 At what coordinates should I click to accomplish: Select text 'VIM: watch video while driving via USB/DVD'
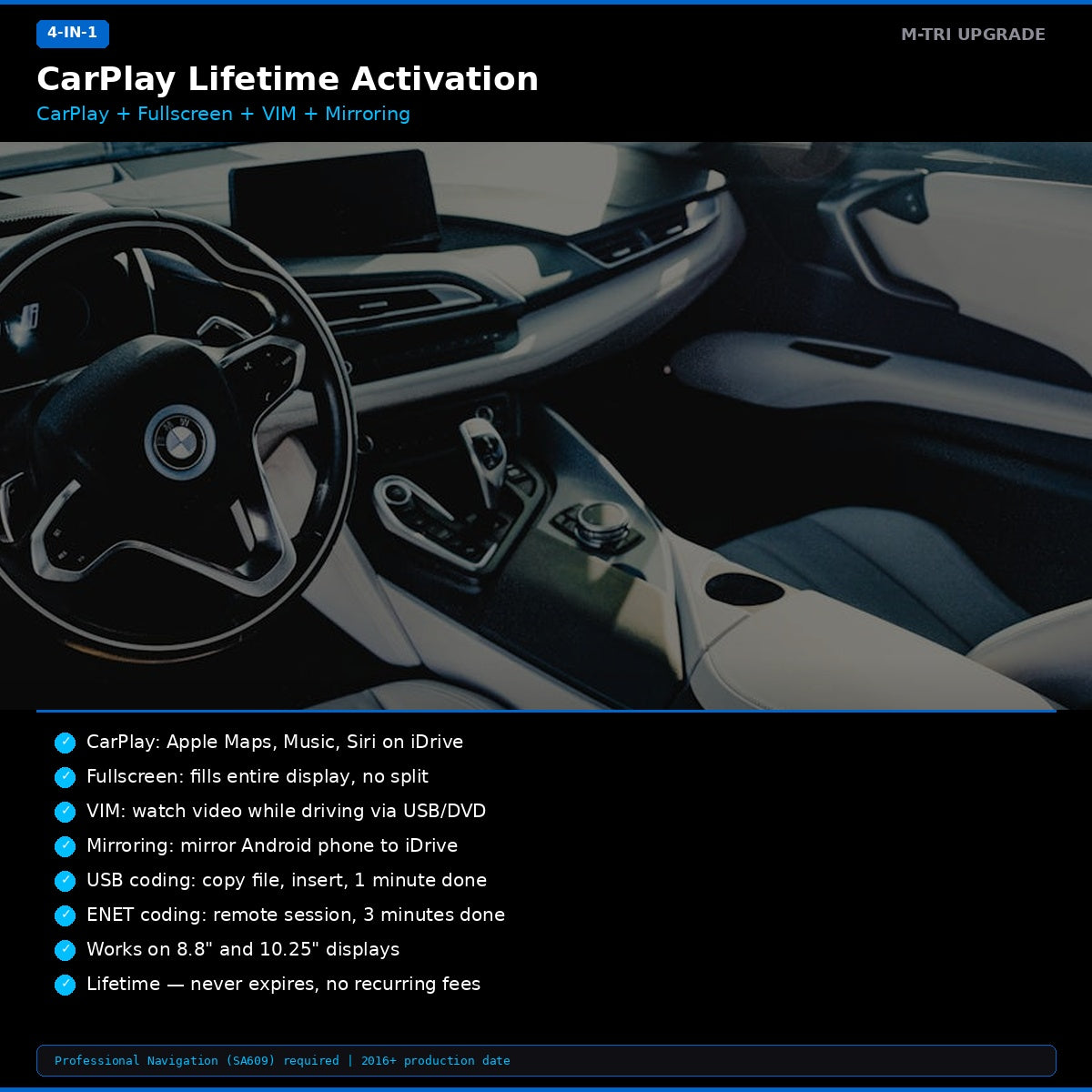[287, 811]
